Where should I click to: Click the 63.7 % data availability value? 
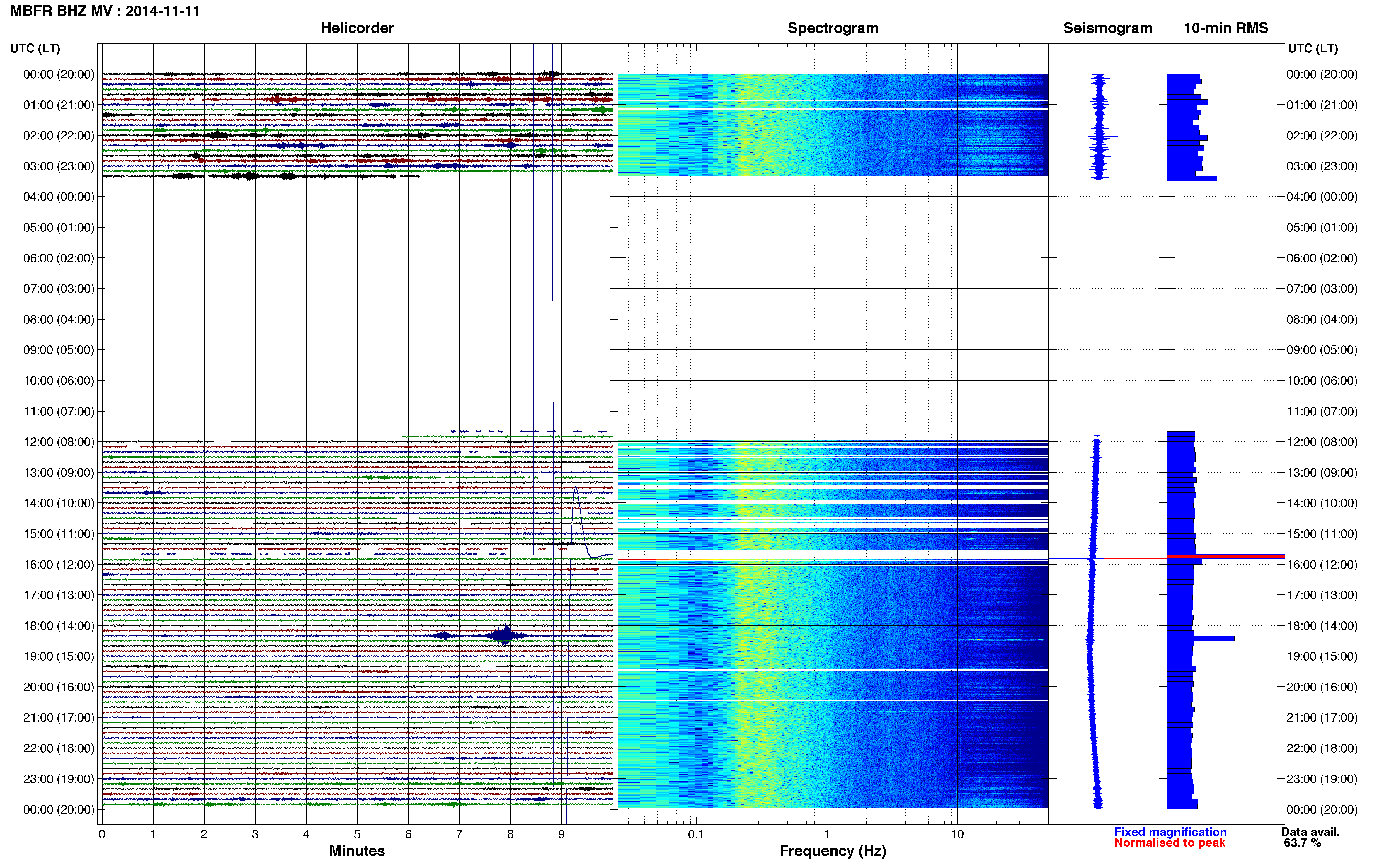pos(1302,843)
